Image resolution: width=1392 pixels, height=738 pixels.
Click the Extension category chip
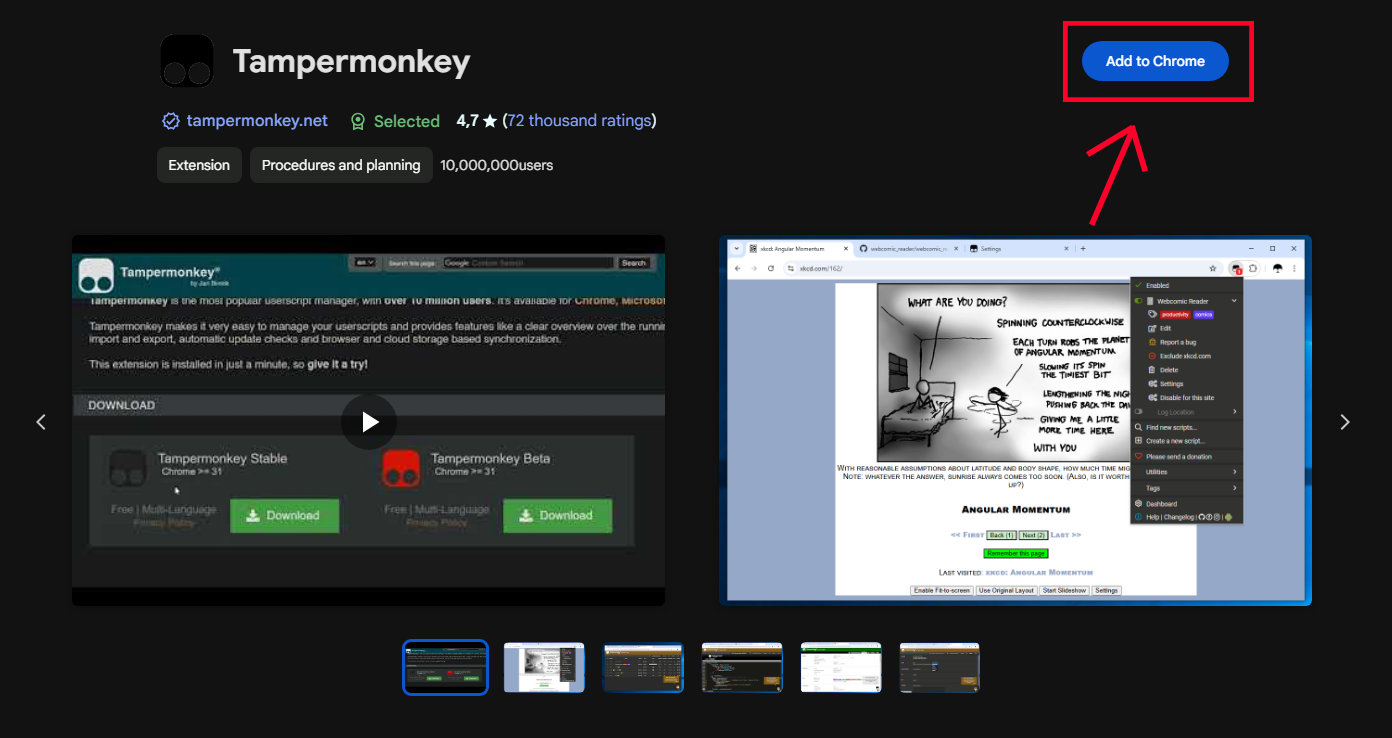pos(199,165)
